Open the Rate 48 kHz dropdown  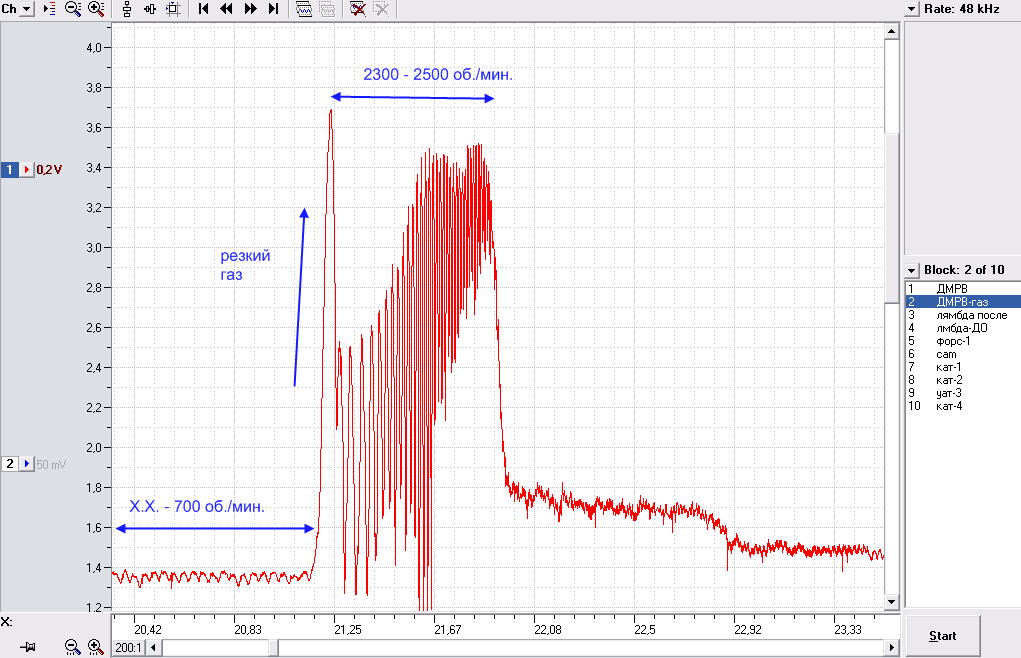click(912, 9)
